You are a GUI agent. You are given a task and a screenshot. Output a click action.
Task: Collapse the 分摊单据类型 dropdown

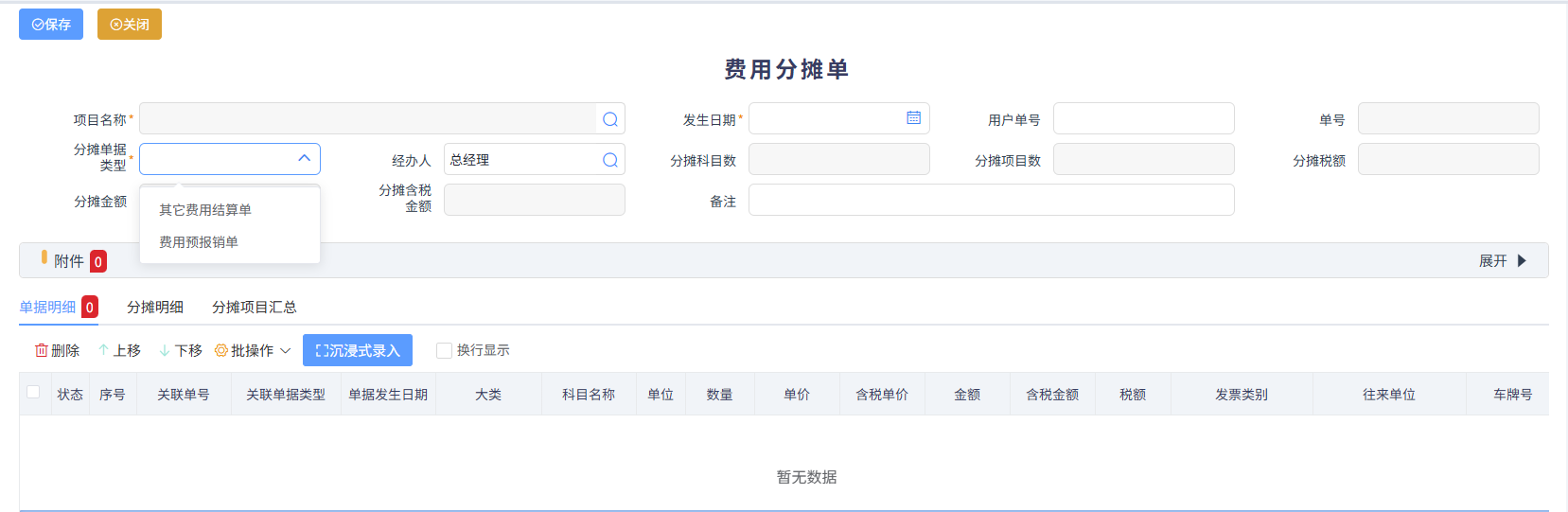pyautogui.click(x=304, y=159)
